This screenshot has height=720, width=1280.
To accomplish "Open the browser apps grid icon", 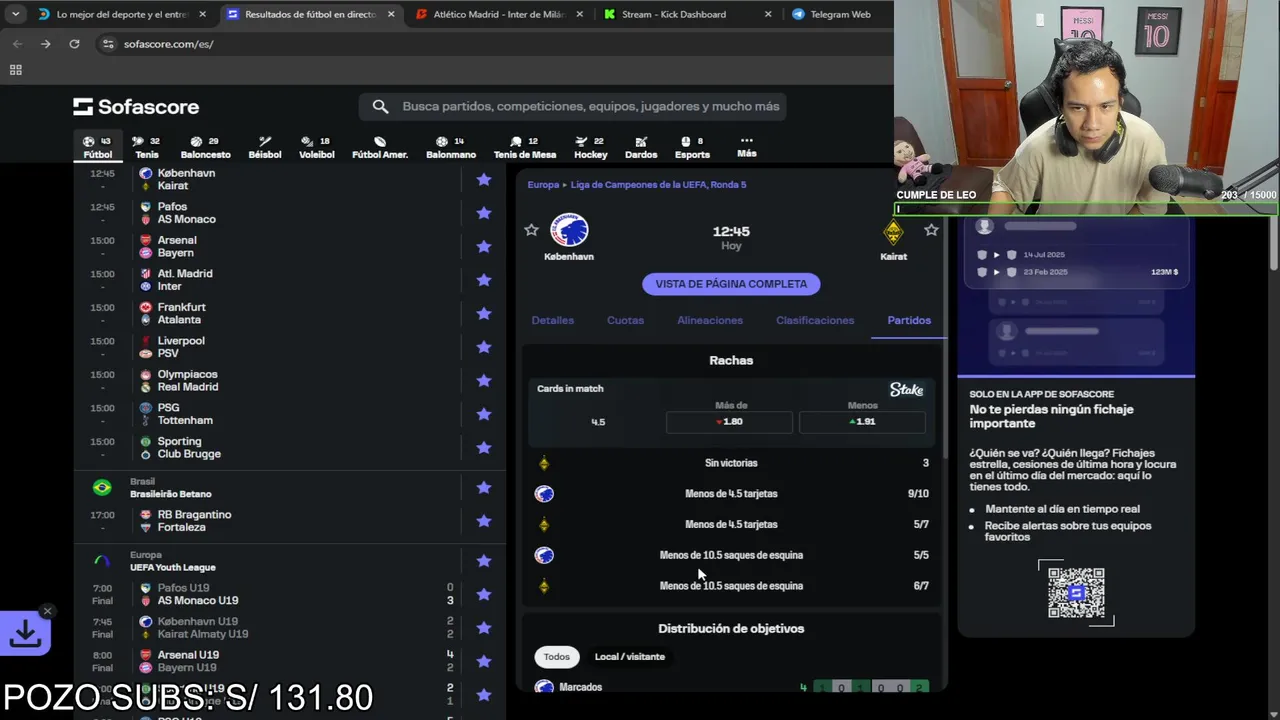I will click(x=15, y=70).
